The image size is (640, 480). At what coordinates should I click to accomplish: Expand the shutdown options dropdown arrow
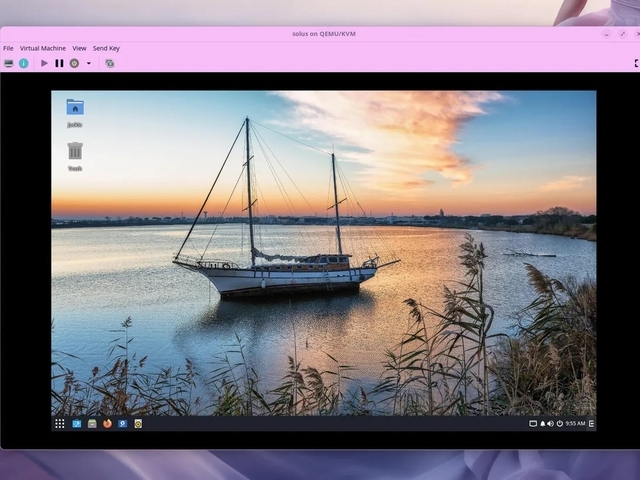tap(89, 63)
